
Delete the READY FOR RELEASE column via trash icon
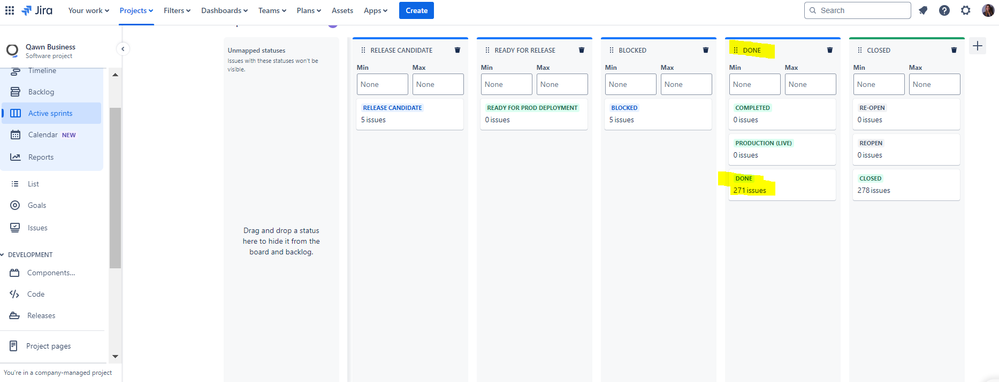coord(581,50)
